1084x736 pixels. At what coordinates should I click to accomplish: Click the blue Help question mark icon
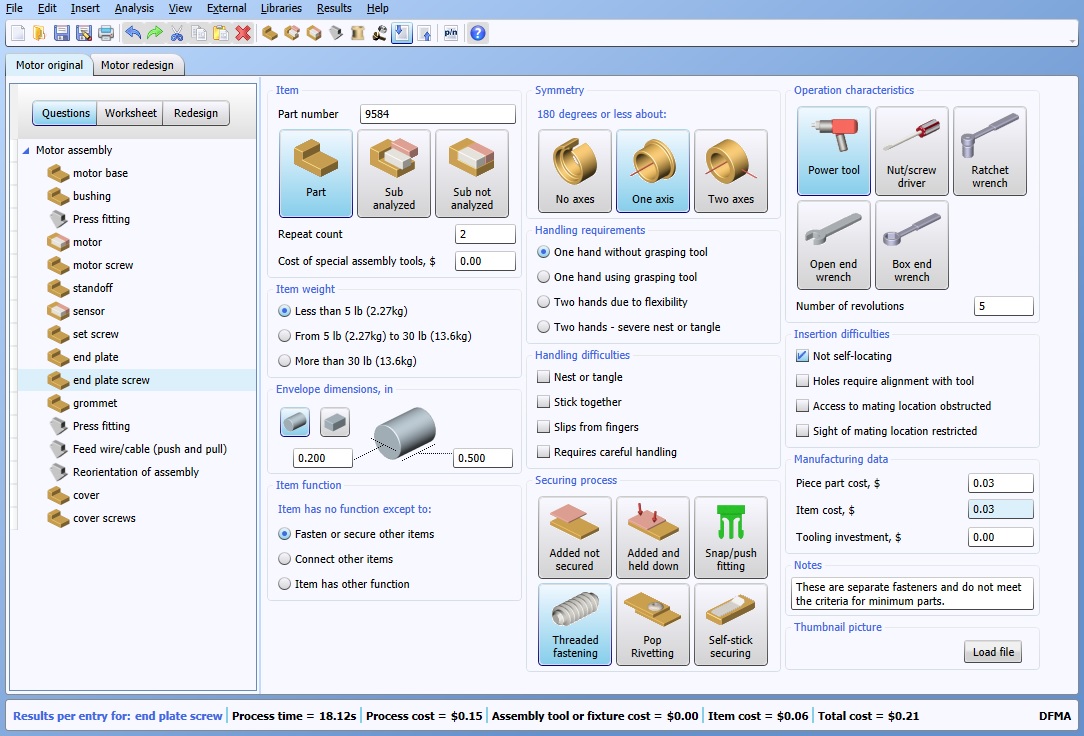click(x=478, y=33)
